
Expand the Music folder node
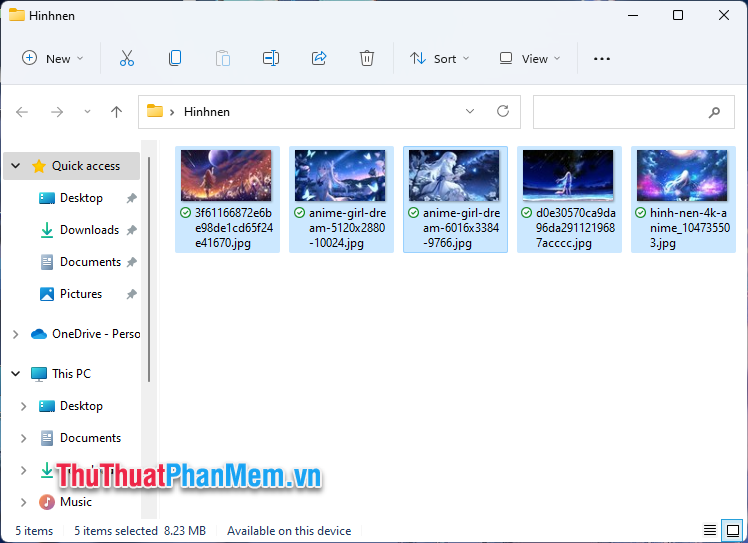23,502
